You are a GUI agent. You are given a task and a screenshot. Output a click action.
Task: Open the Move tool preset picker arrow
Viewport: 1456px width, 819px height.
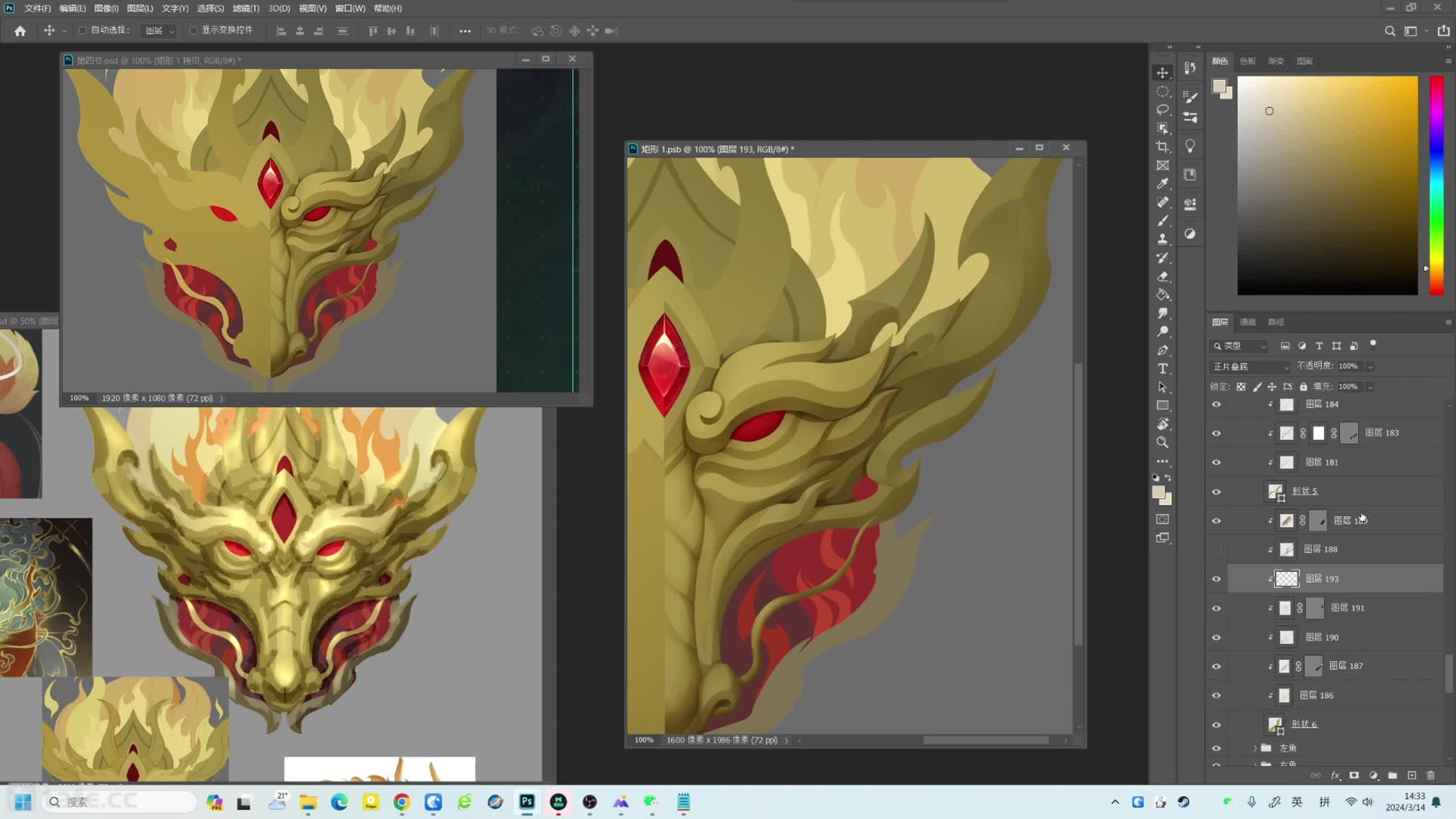point(64,31)
